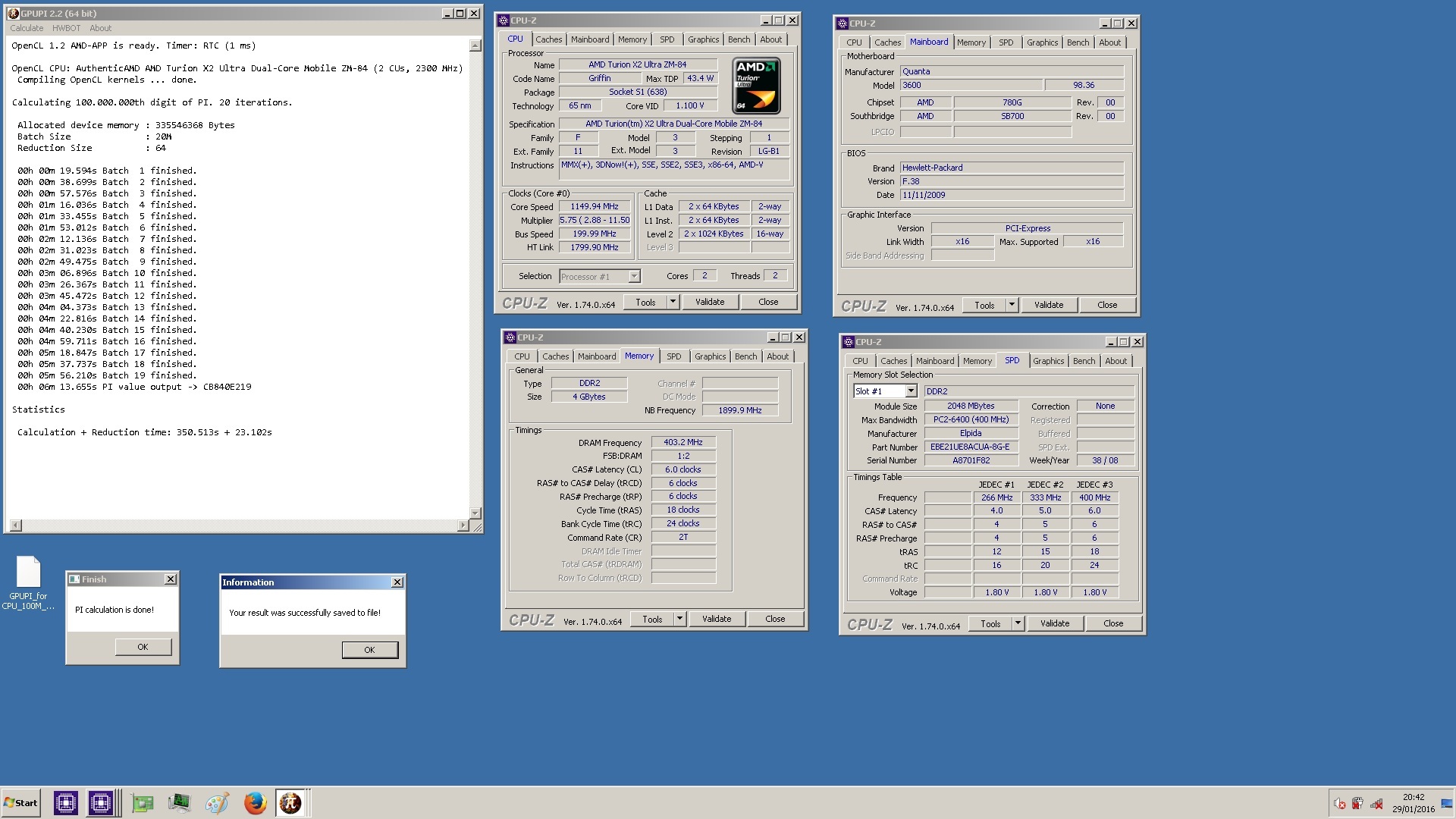This screenshot has width=1456, height=819.
Task: Click the PI value output CB840E219 line
Action: [134, 387]
